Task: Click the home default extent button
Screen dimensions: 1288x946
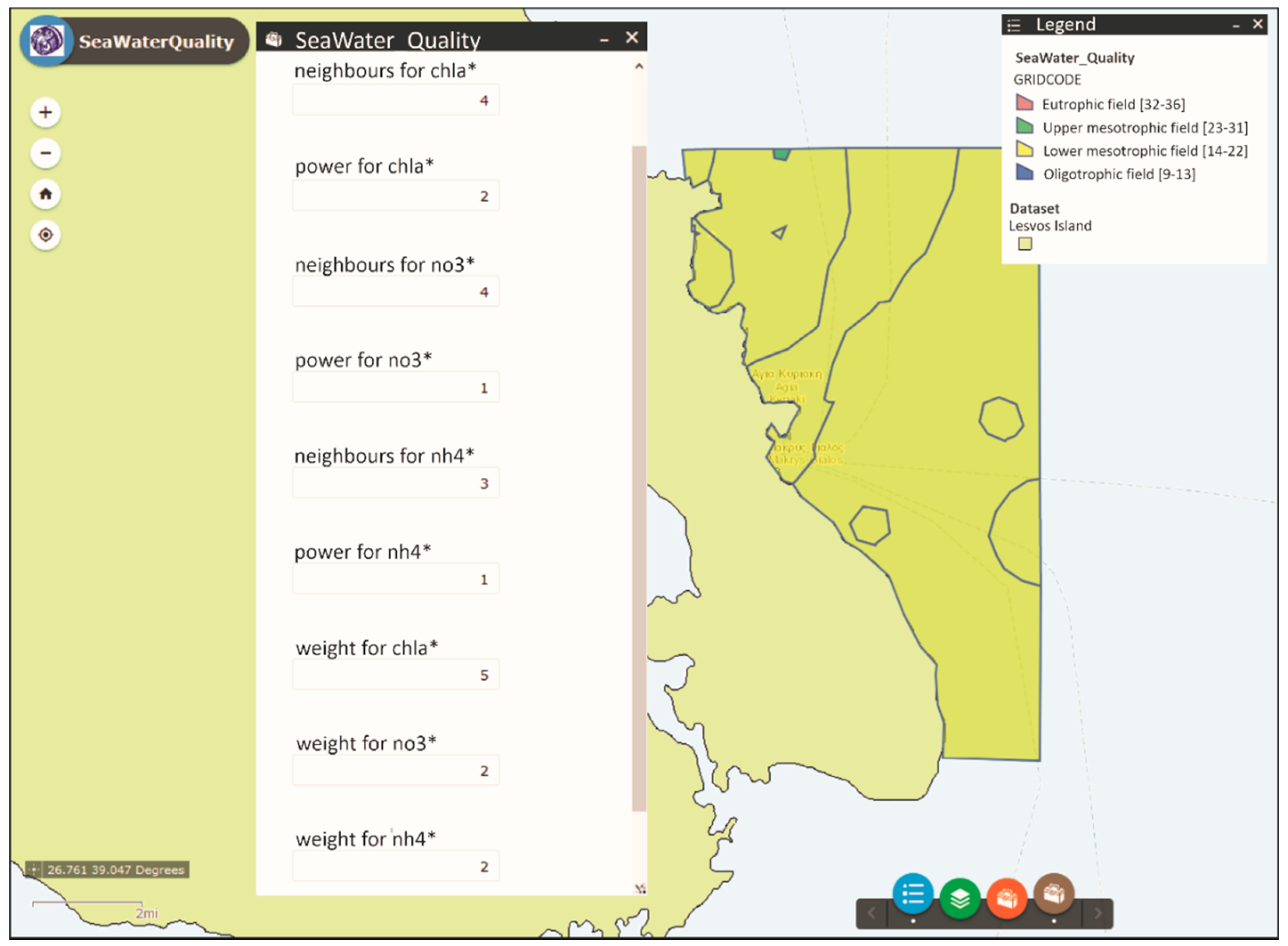Action: tap(46, 194)
